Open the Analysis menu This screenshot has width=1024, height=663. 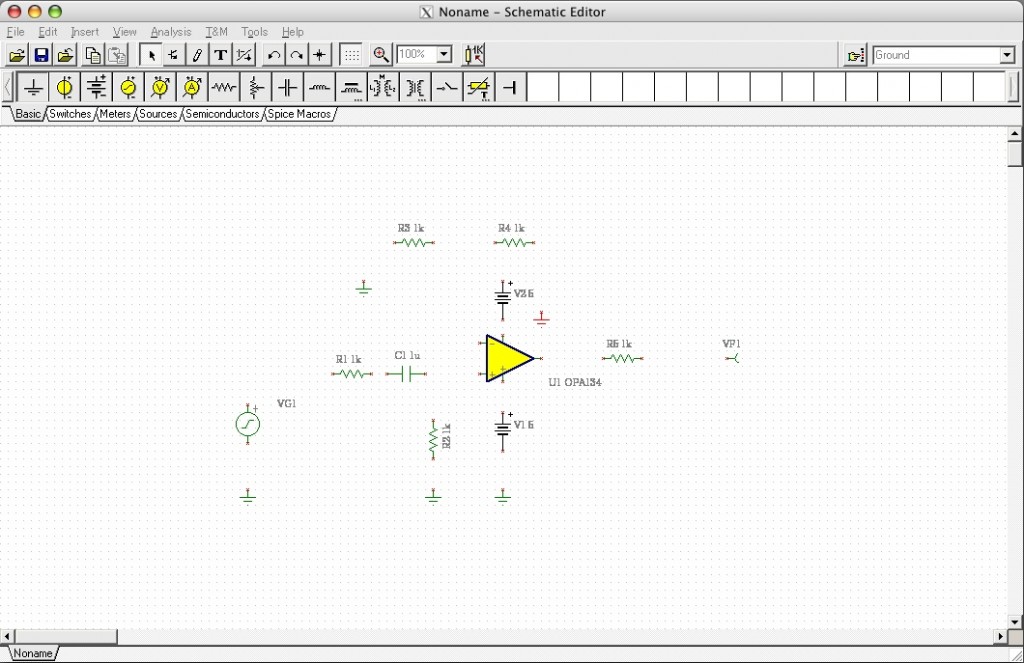[x=170, y=32]
